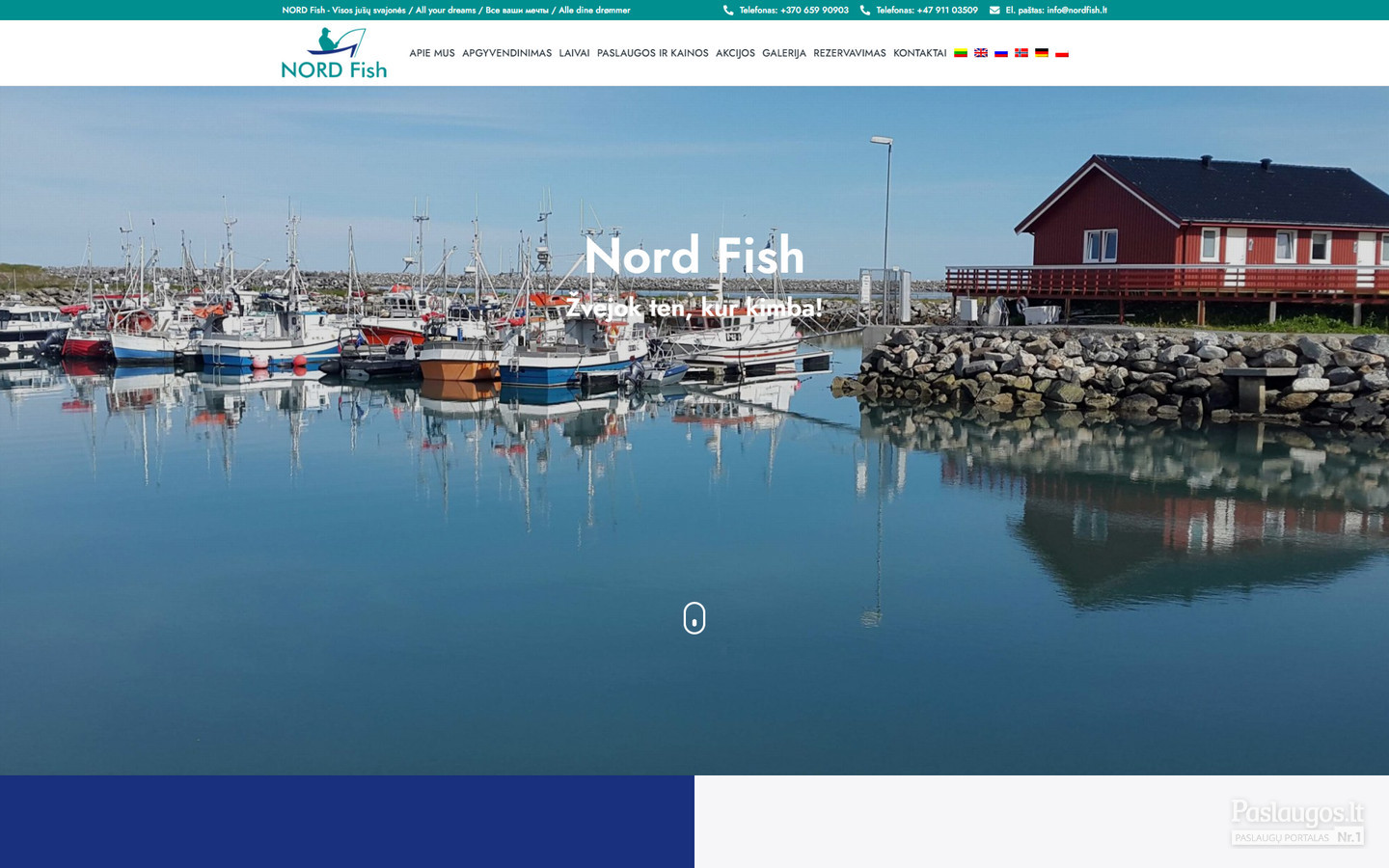Select the Russian flag language option
Image resolution: width=1389 pixels, height=868 pixels.
1001,53
